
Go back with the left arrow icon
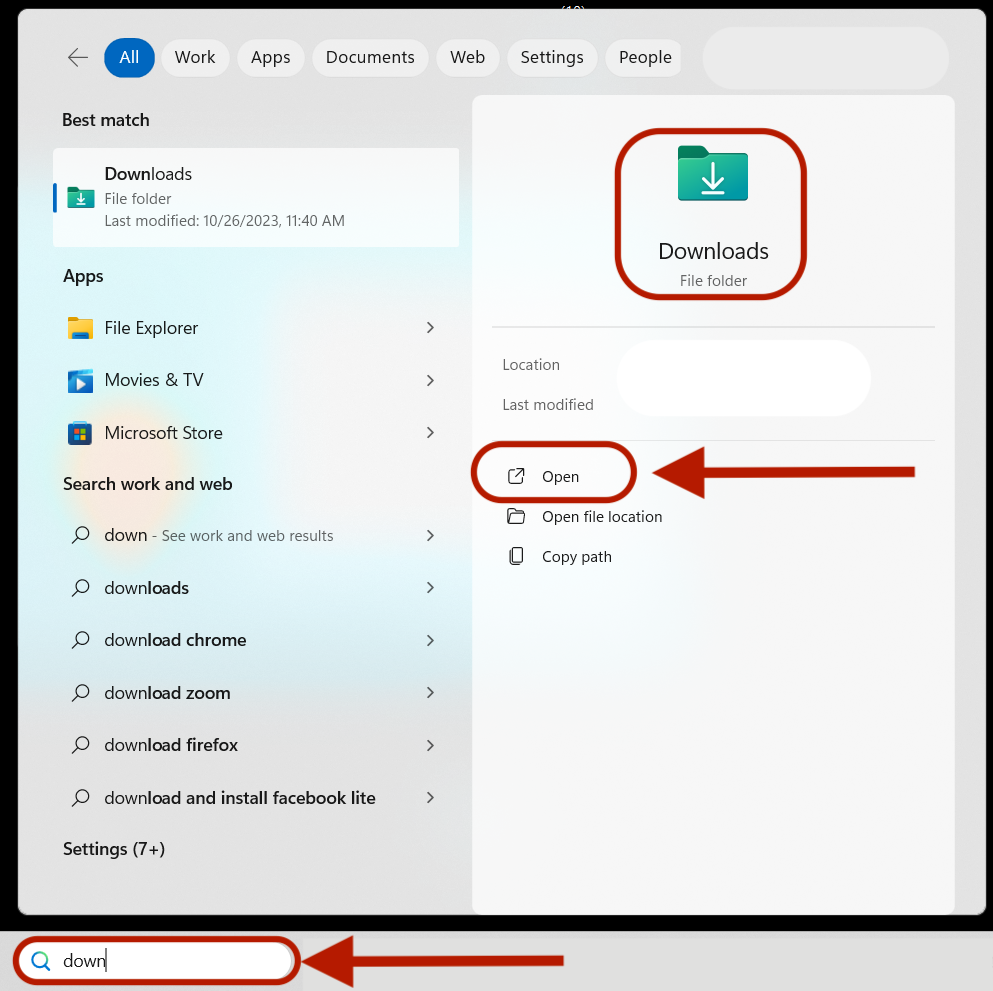coord(78,58)
